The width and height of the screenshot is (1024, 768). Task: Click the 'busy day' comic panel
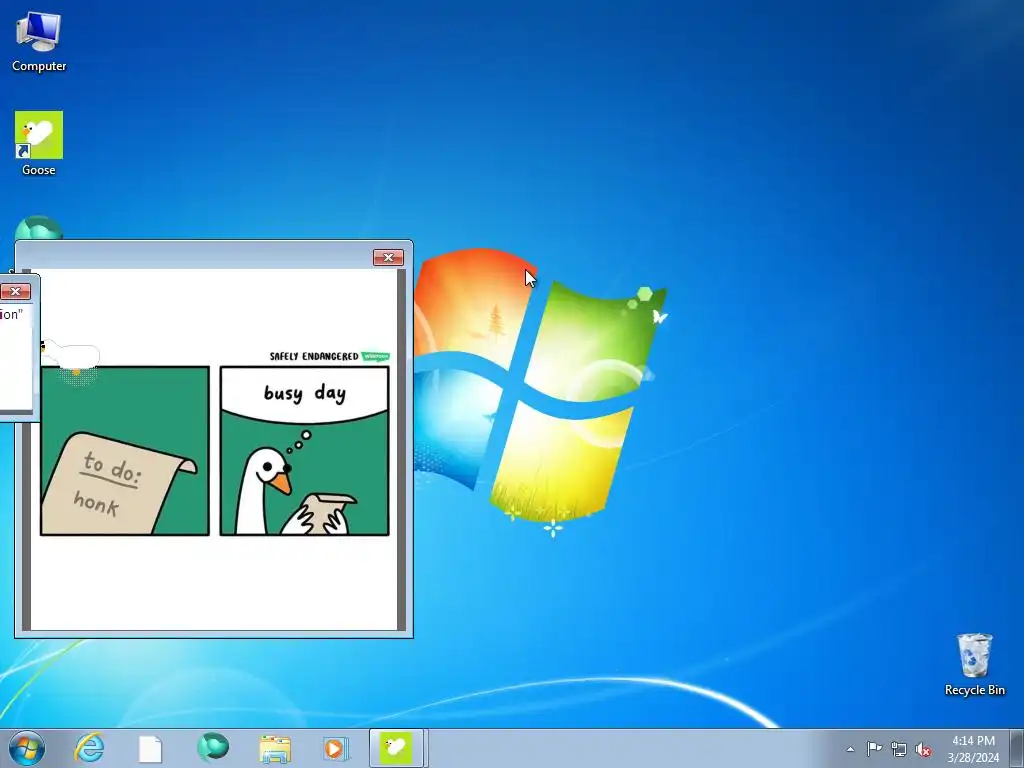(304, 451)
